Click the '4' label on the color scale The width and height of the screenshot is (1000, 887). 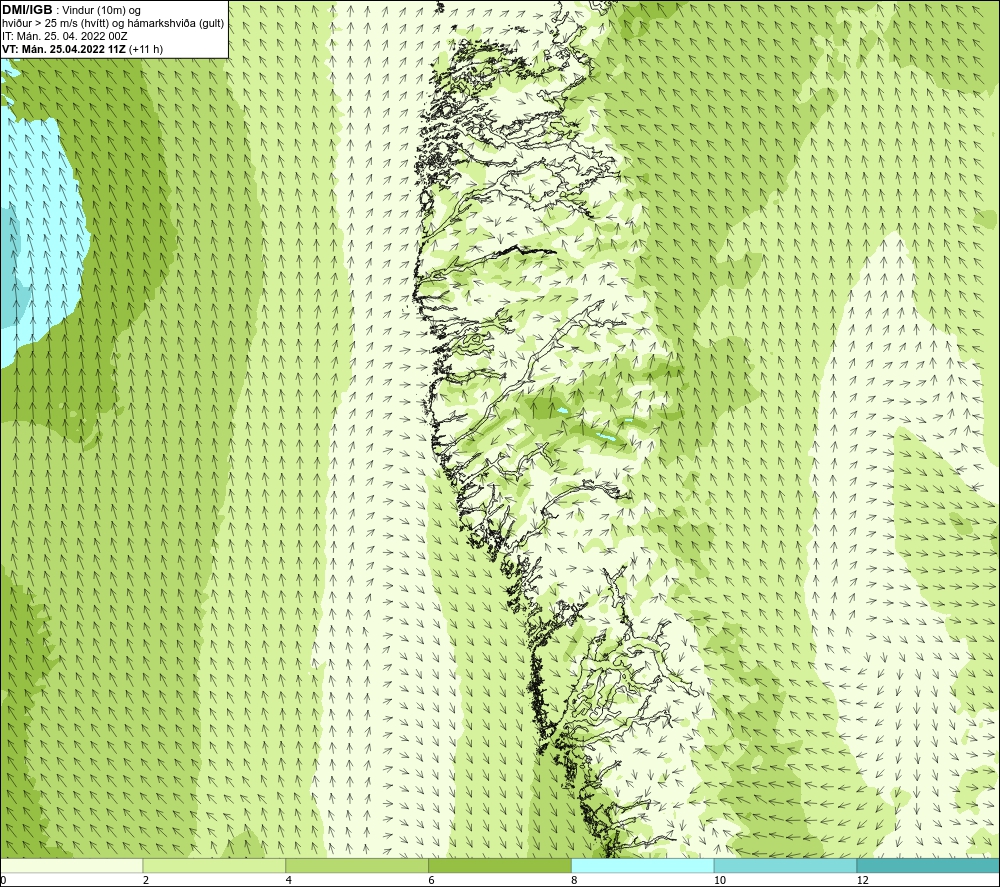pyautogui.click(x=289, y=881)
